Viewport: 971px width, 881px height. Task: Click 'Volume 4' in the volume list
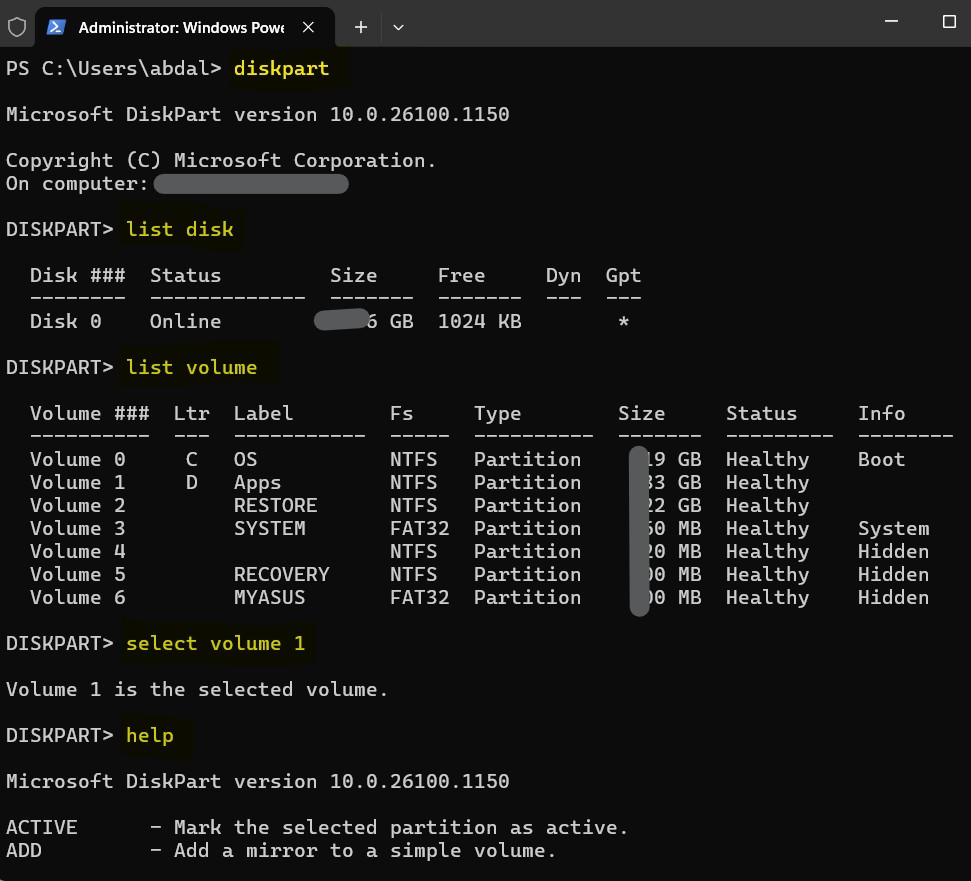77,551
